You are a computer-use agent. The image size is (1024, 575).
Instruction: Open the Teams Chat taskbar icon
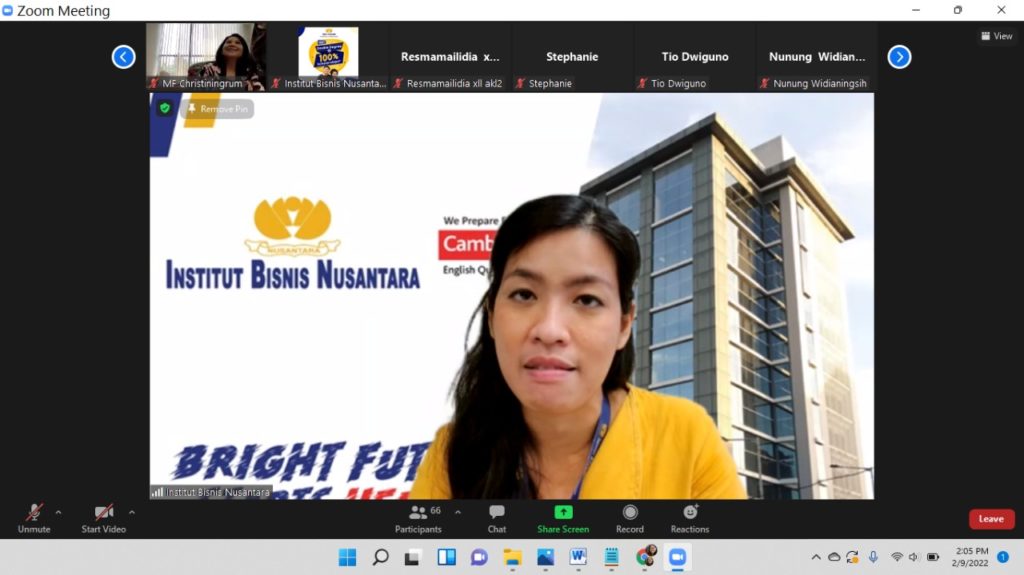coord(479,557)
